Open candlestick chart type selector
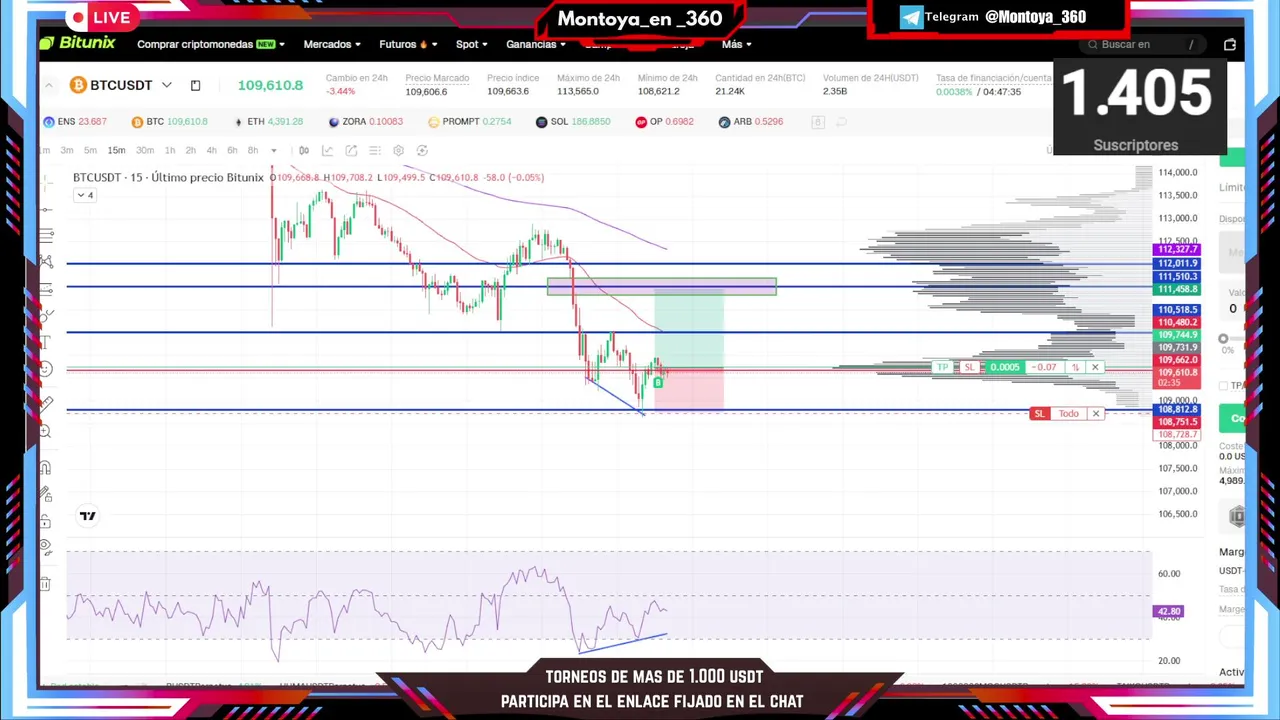The height and width of the screenshot is (720, 1280). 304,151
